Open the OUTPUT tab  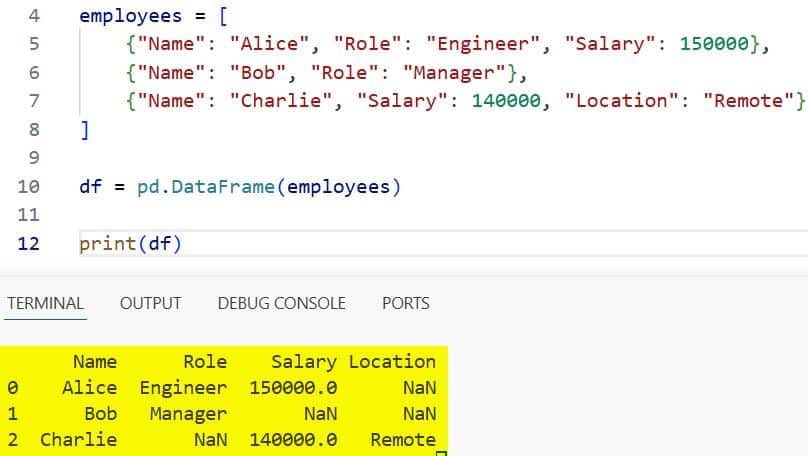coord(150,303)
